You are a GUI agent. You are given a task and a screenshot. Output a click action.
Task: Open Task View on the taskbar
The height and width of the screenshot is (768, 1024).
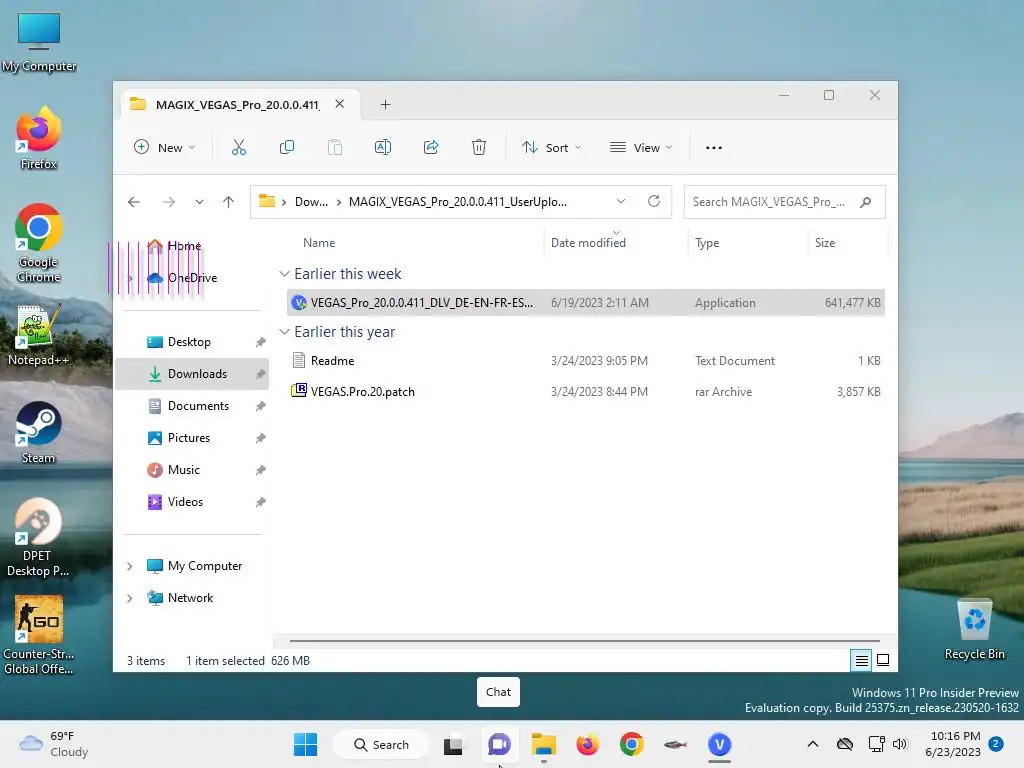(x=453, y=744)
